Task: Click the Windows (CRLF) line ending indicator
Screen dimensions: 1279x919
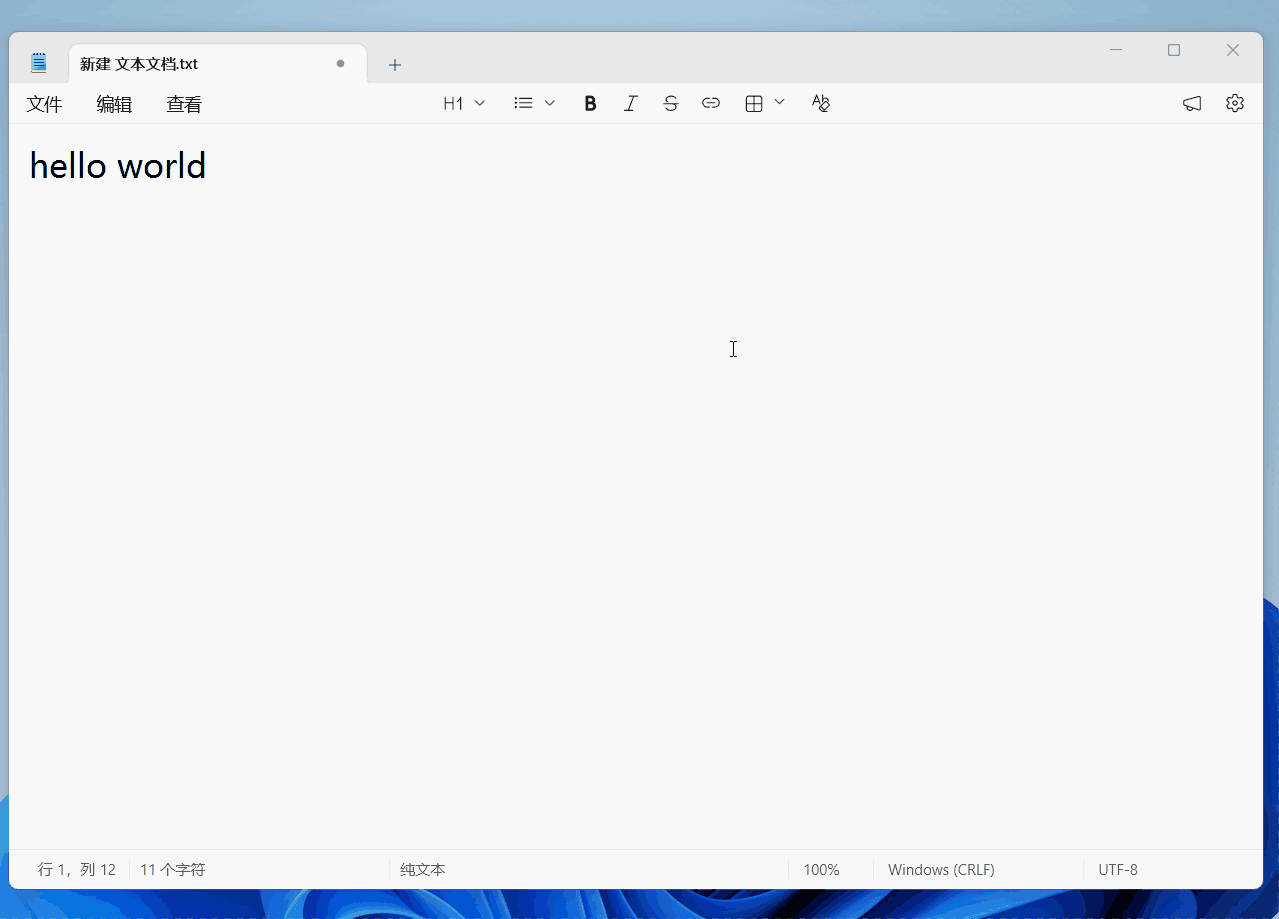Action: [x=941, y=870]
